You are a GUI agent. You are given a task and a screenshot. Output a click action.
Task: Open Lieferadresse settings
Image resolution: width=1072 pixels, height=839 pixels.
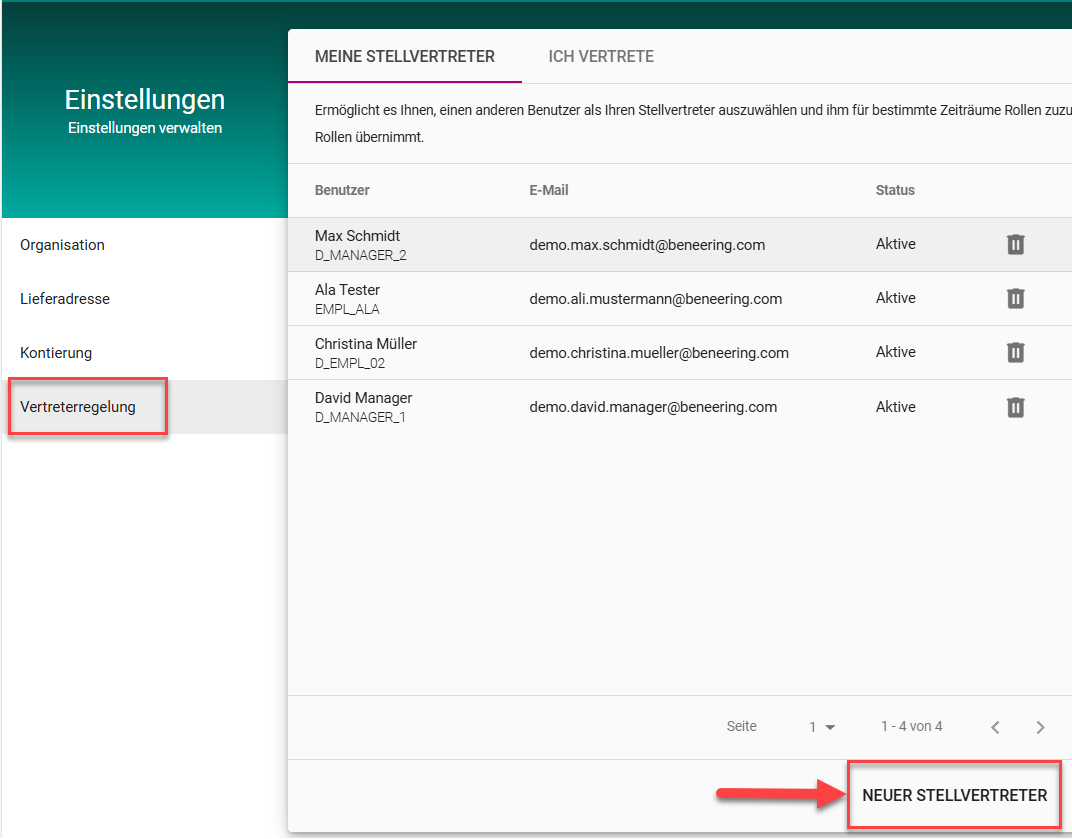[65, 299]
